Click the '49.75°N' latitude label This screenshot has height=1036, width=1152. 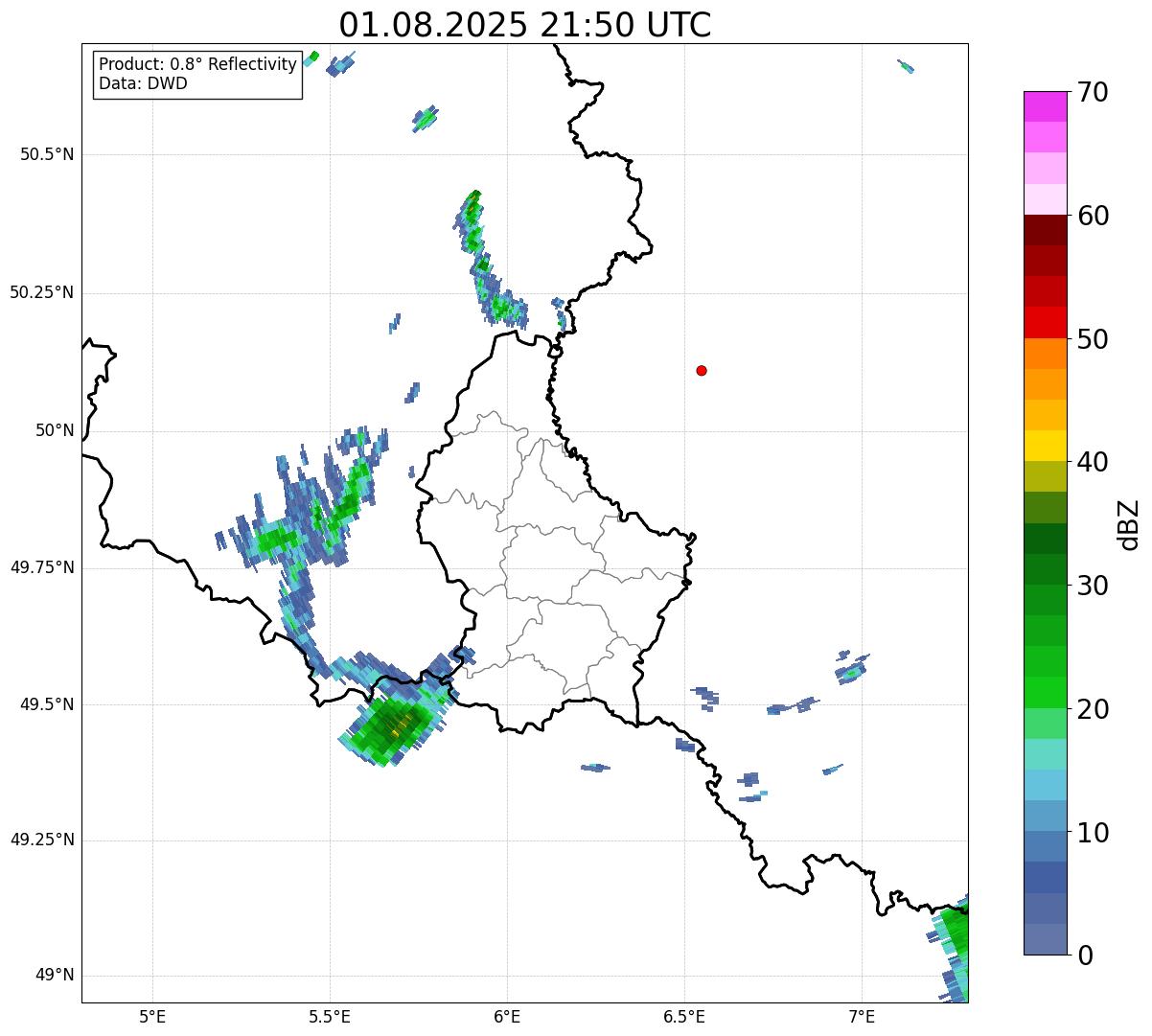coord(41,567)
